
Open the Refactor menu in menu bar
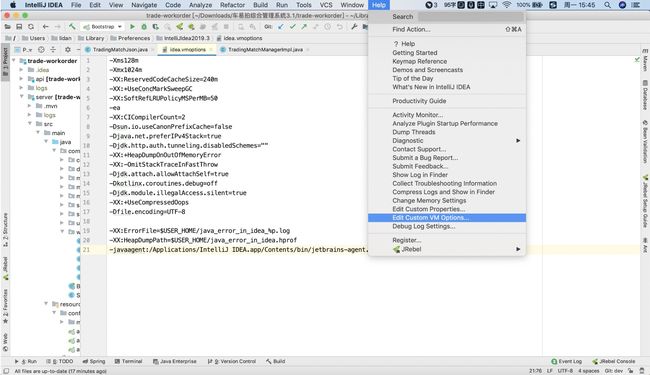pyautogui.click(x=232, y=5)
